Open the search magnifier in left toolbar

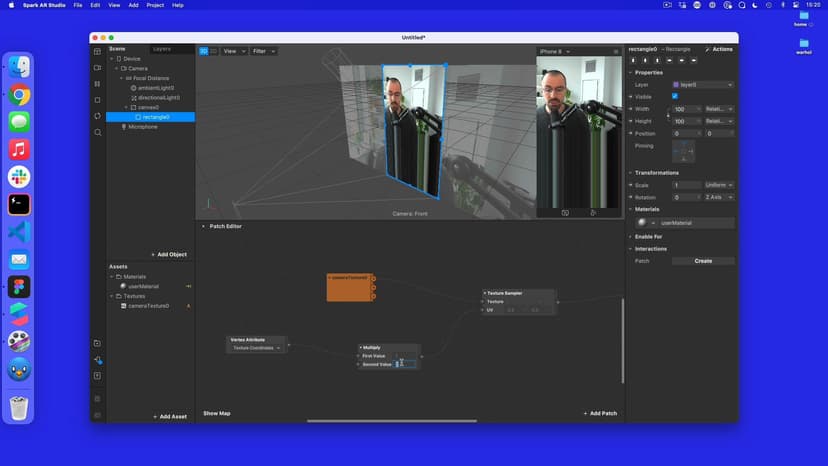click(98, 133)
